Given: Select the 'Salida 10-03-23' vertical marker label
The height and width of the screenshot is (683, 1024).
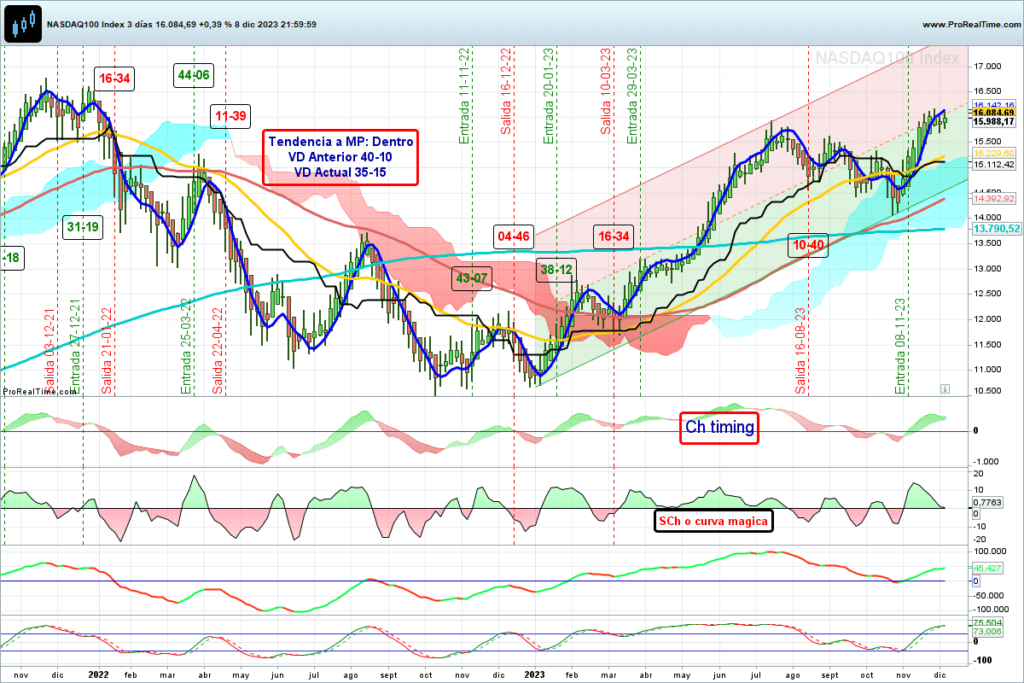Looking at the screenshot, I should [605, 91].
